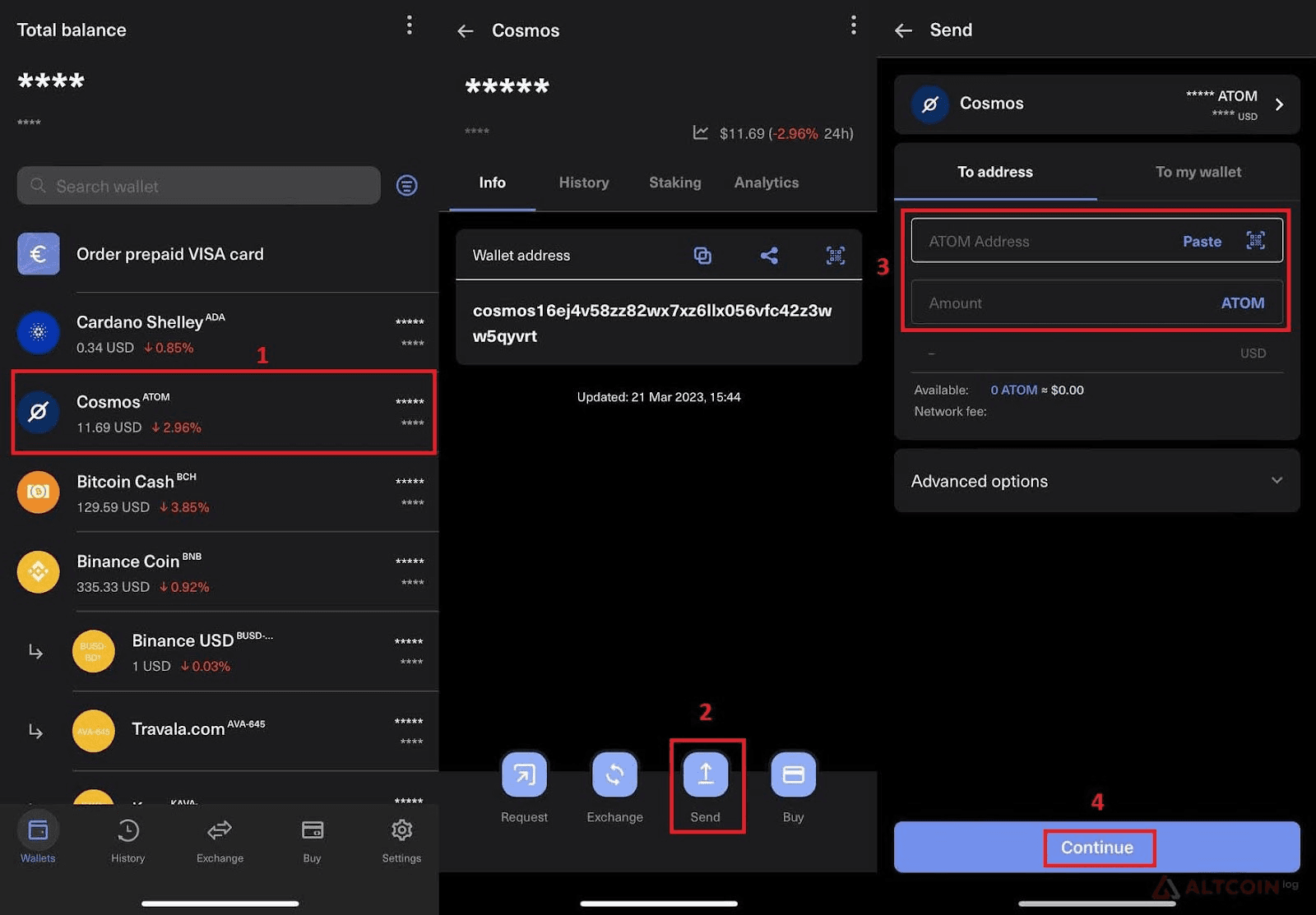
Task: Switch to the History tab in Cosmos
Action: pyautogui.click(x=584, y=183)
